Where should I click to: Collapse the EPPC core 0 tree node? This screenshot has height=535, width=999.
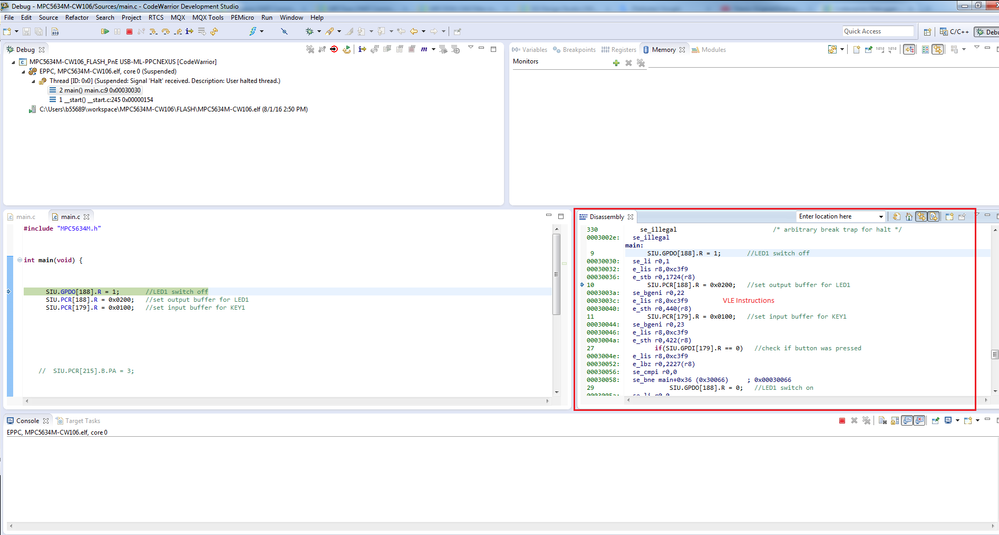[x=24, y=71]
